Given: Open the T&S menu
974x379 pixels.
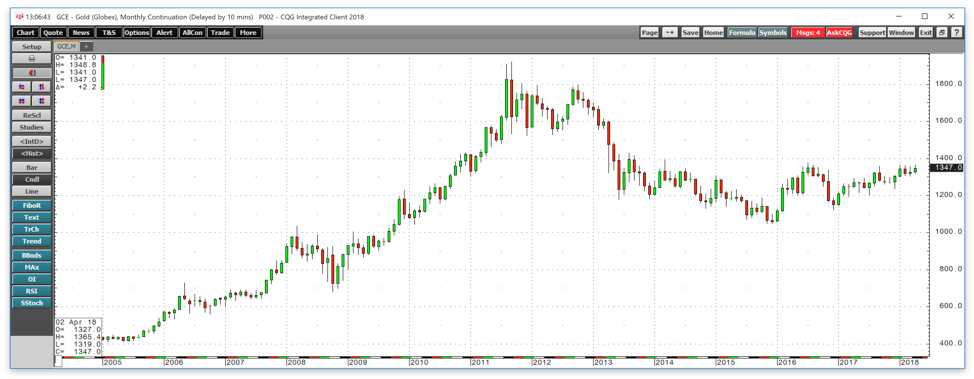Looking at the screenshot, I should pyautogui.click(x=109, y=33).
